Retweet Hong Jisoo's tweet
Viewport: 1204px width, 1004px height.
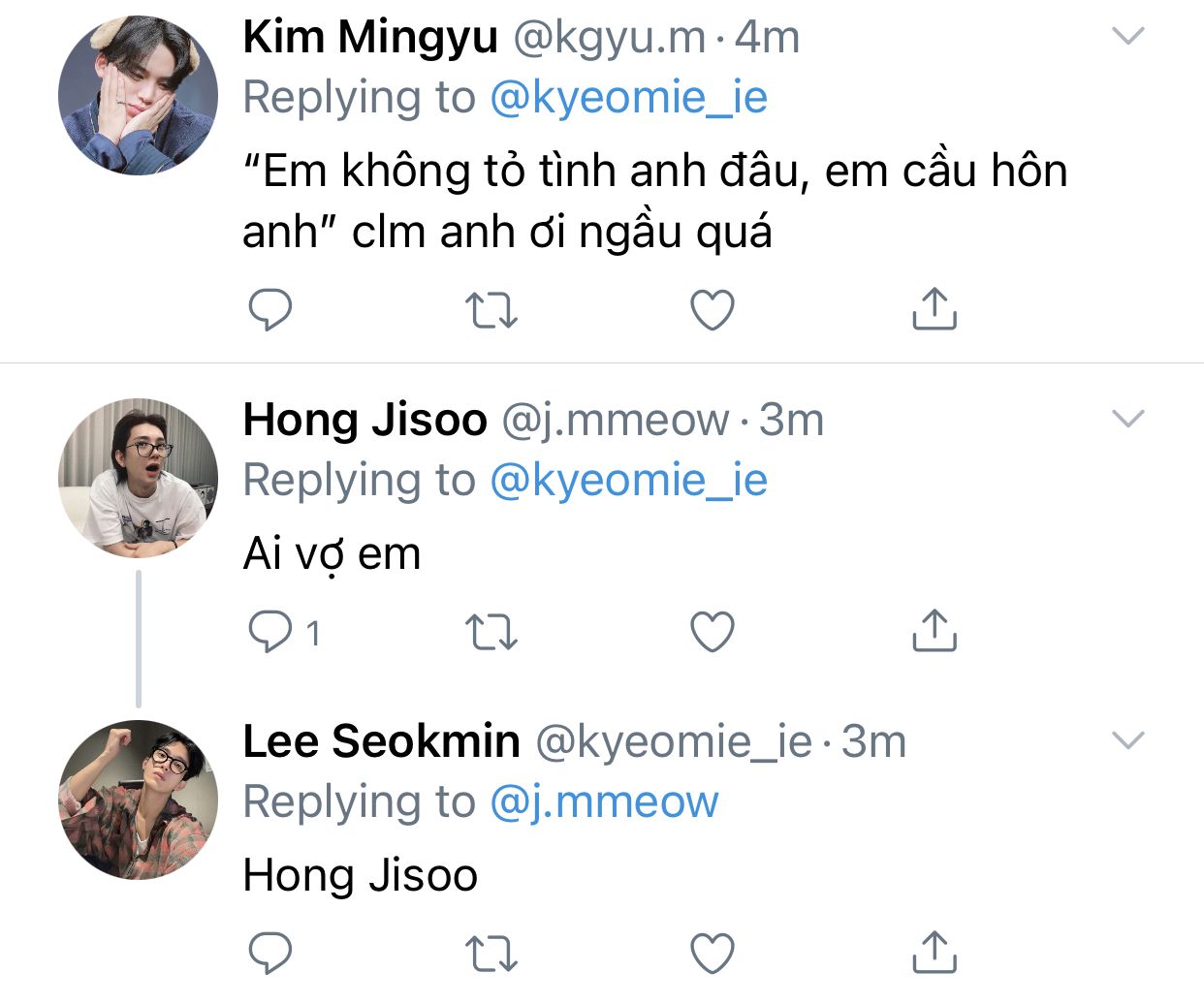click(491, 632)
